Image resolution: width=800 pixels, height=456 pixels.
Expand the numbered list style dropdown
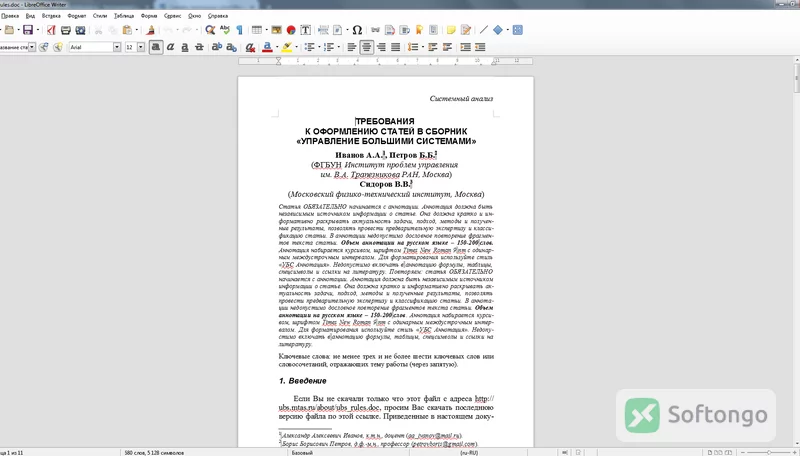click(x=339, y=47)
